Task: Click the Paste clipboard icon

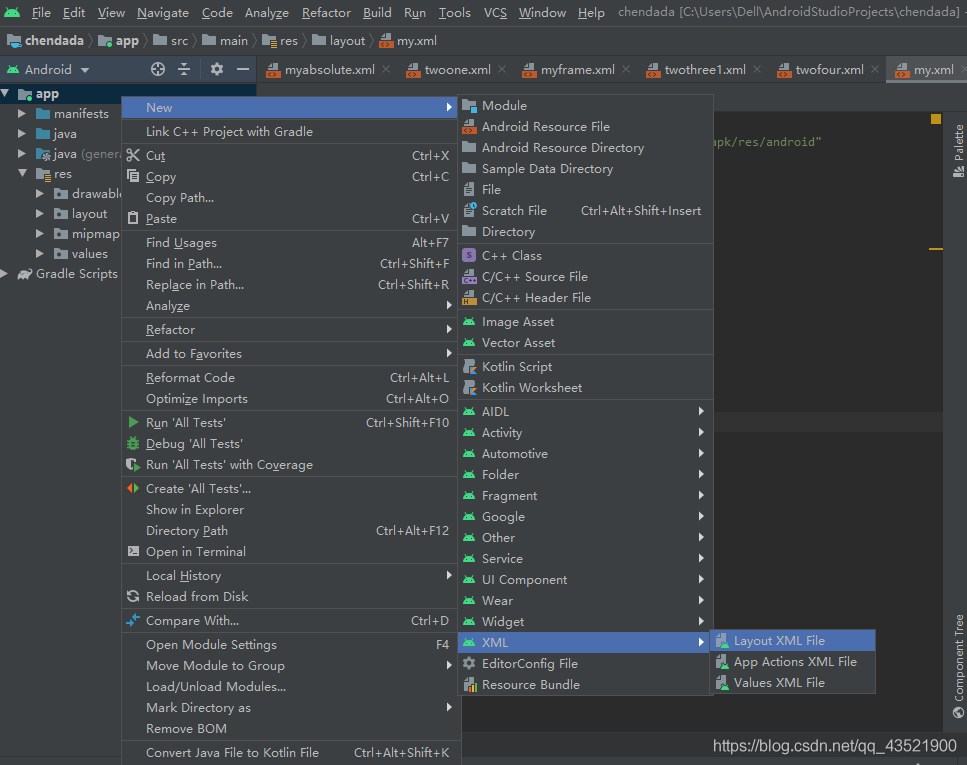Action: [133, 218]
